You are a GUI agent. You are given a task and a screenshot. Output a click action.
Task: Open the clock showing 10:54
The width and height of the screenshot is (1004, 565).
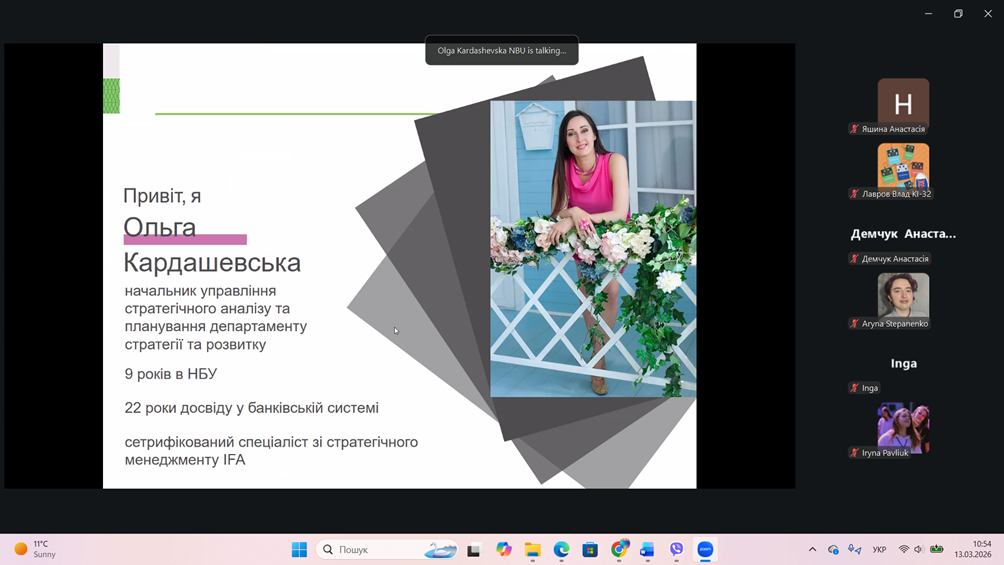972,549
